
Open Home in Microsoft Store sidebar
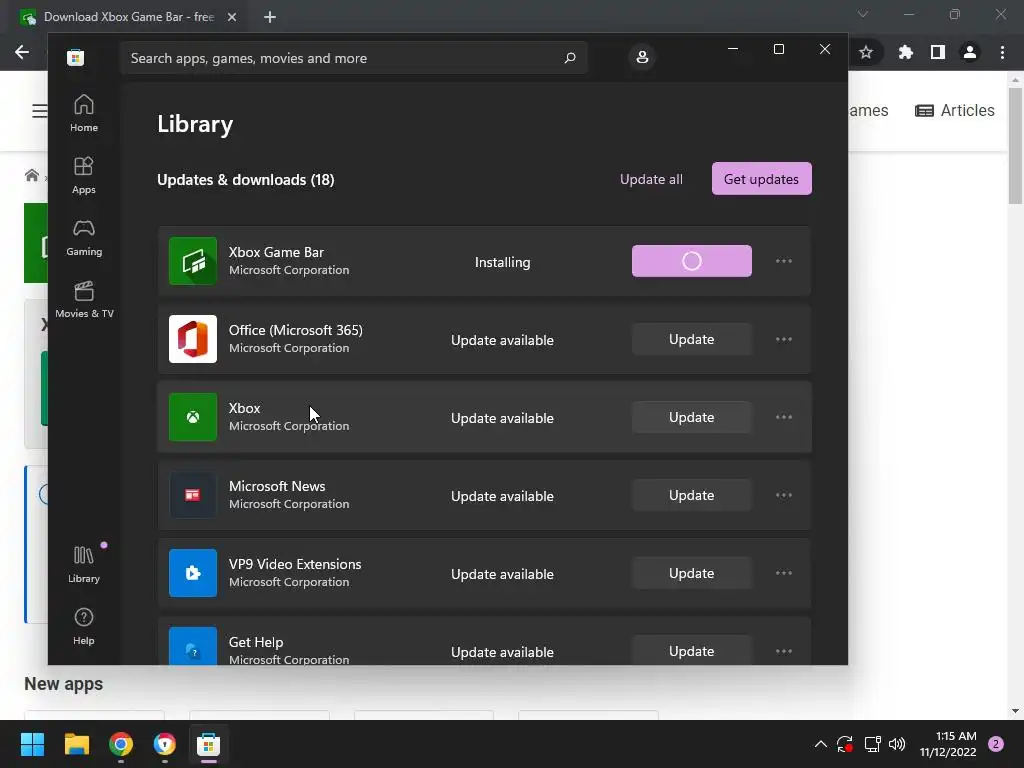84,113
